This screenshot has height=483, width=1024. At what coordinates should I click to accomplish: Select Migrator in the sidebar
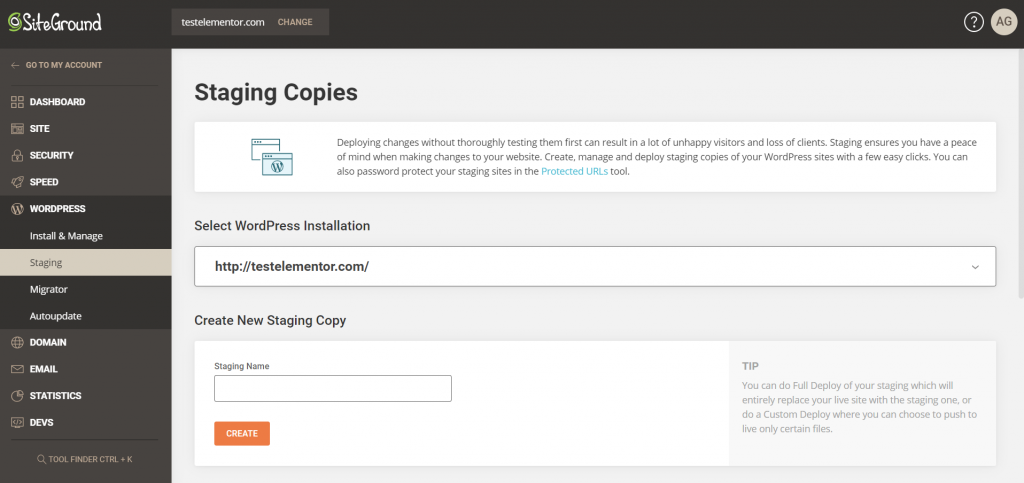(49, 289)
